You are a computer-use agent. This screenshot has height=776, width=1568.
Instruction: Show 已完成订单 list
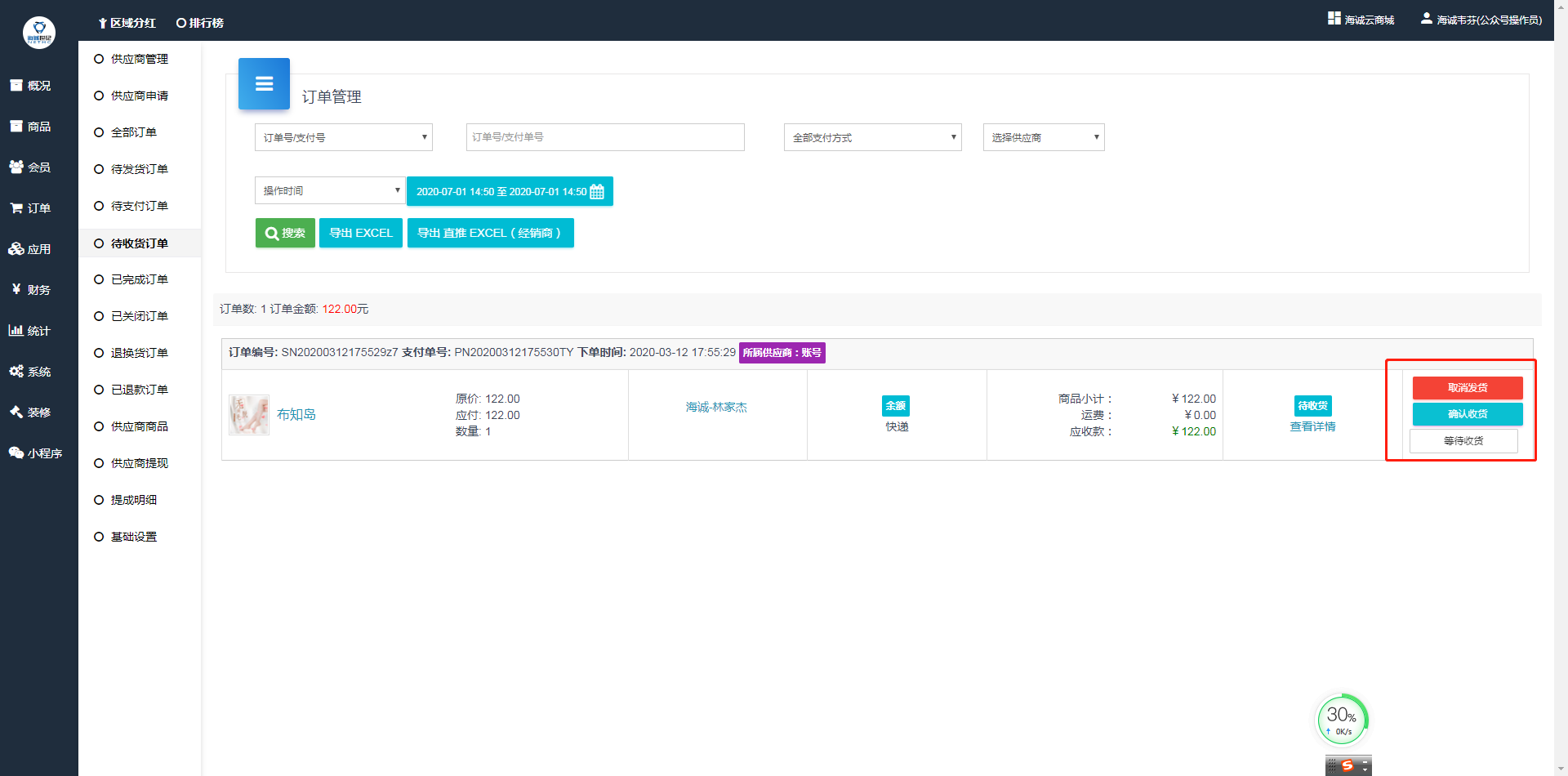[140, 279]
